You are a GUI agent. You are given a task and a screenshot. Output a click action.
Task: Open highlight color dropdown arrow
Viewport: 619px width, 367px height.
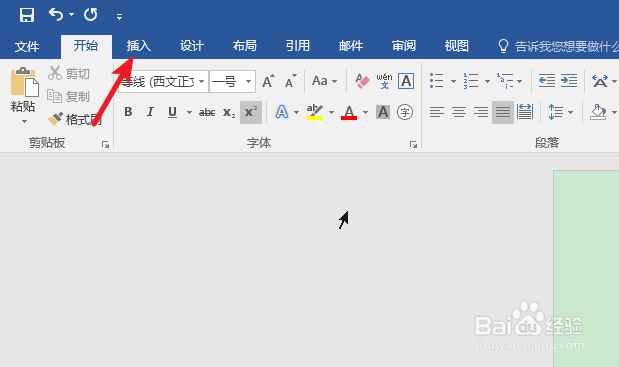click(x=331, y=112)
